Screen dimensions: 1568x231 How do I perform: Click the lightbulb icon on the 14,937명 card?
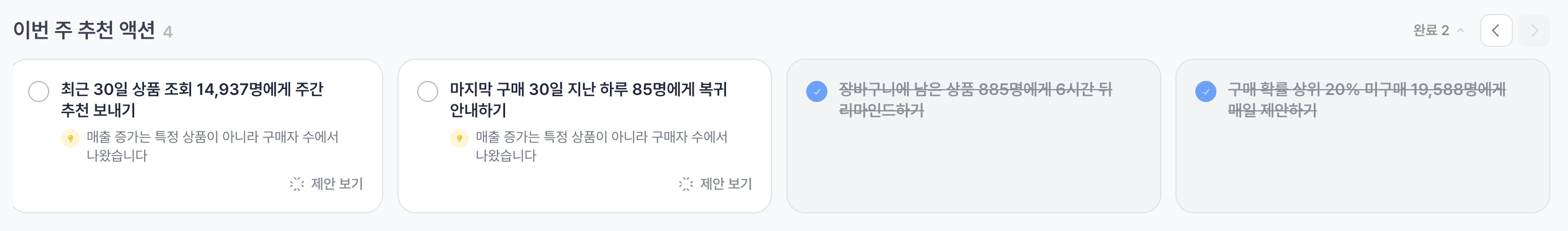pyautogui.click(x=71, y=138)
